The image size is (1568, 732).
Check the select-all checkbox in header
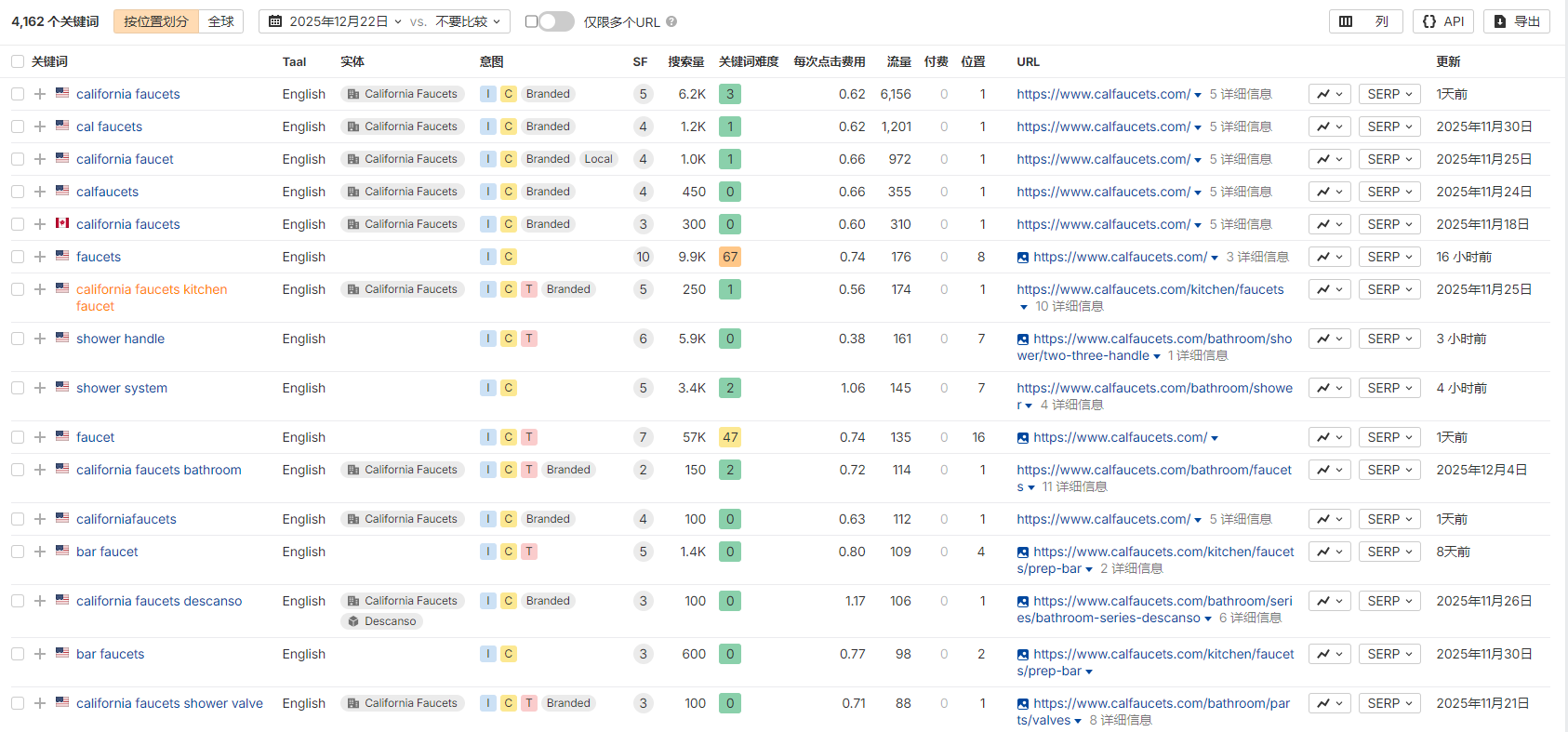18,61
